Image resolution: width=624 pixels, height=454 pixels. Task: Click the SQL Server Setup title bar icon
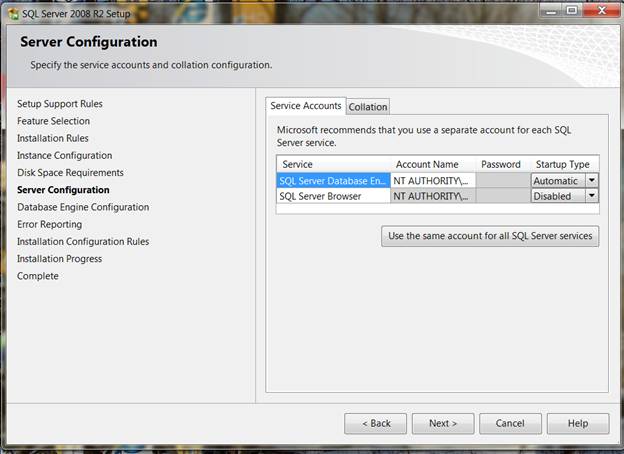pos(13,14)
